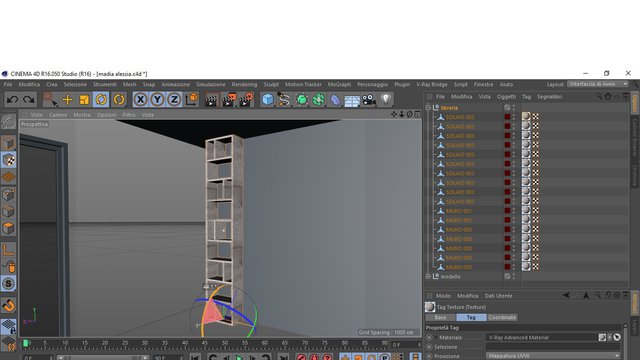Switch to the Base tab

[440, 317]
